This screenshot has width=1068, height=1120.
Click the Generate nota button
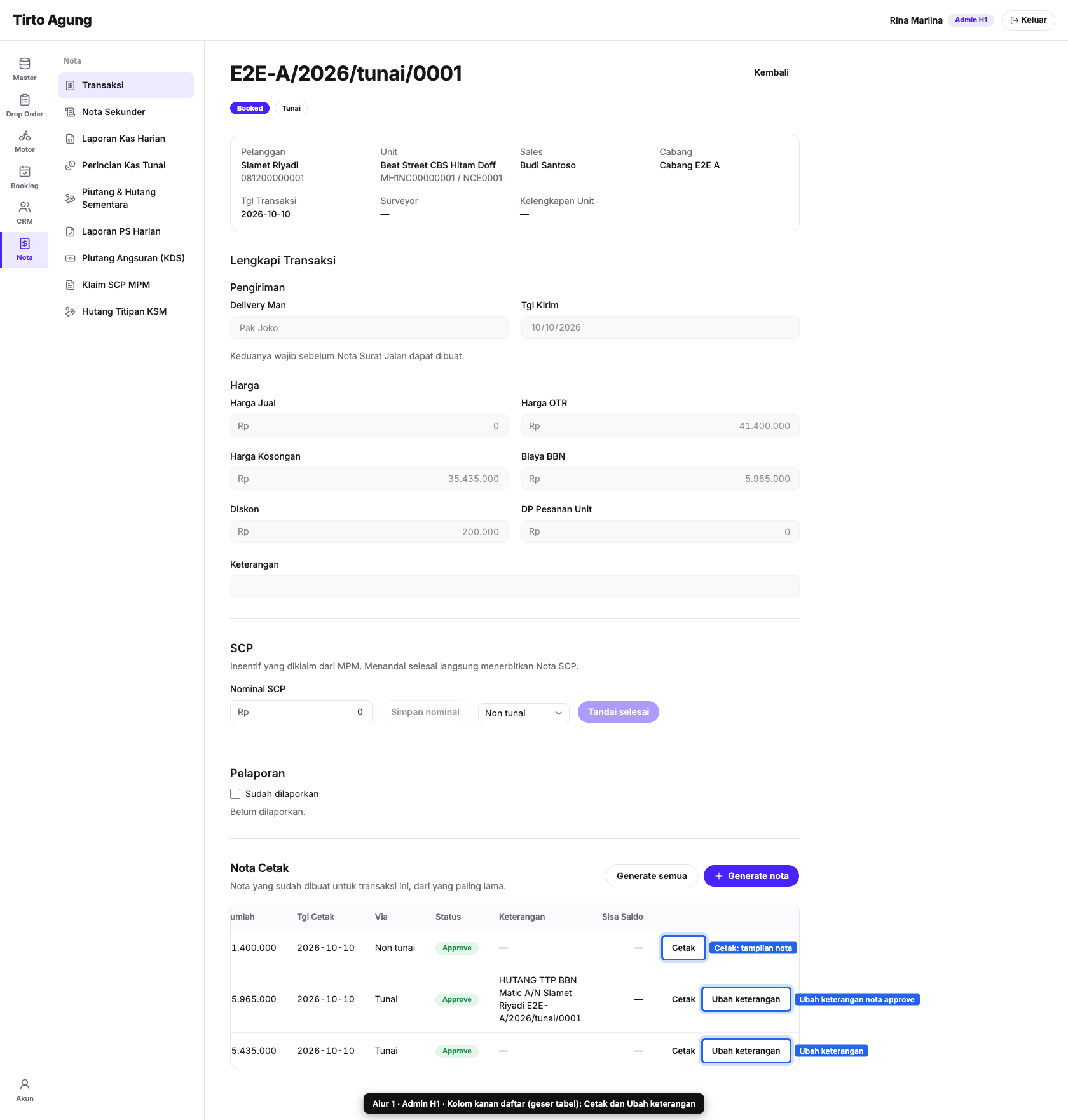tap(751, 876)
